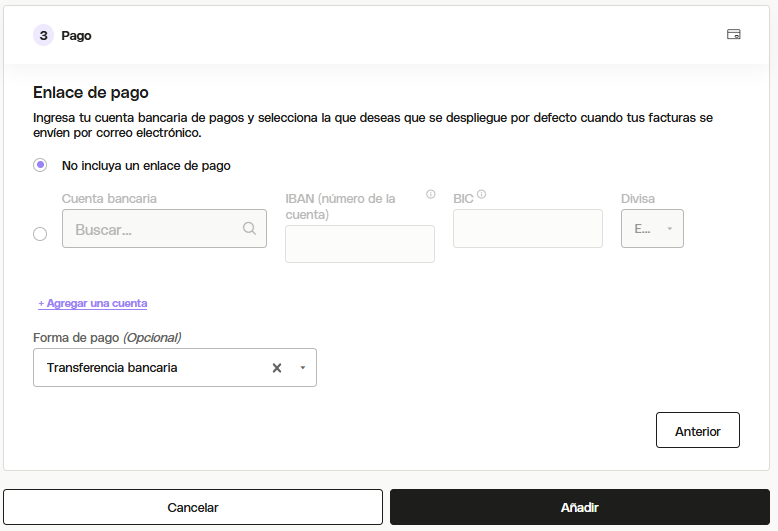Click the payment card icon in header
The height and width of the screenshot is (531, 778).
click(733, 34)
